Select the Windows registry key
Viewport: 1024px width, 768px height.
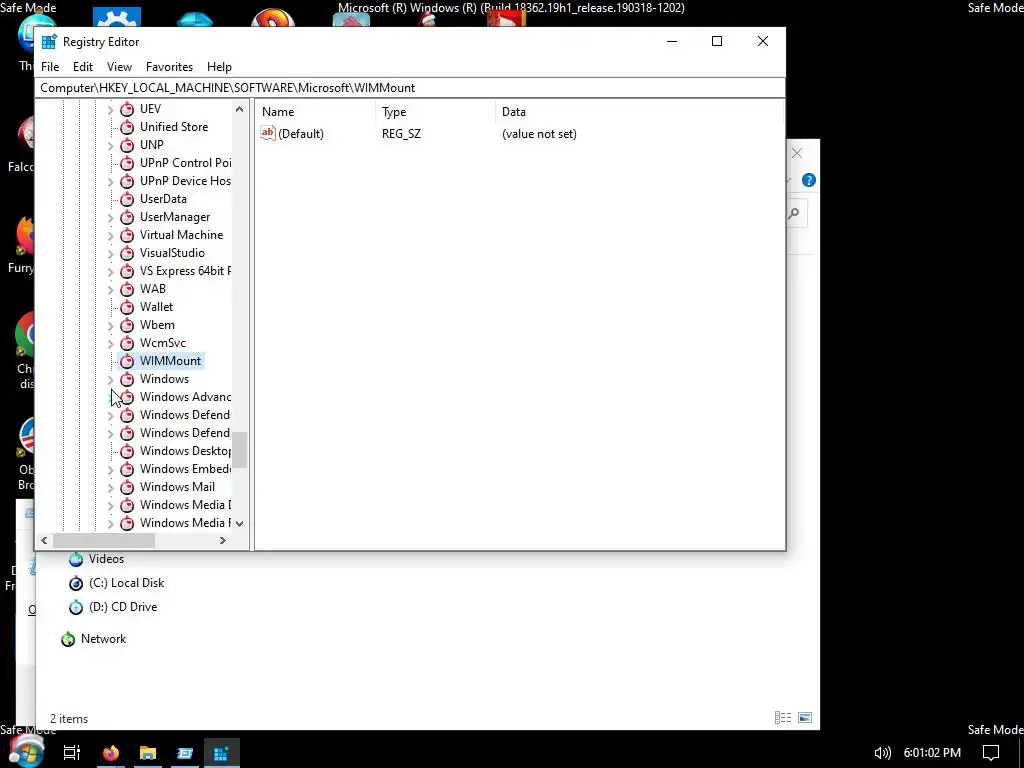pyautogui.click(x=164, y=379)
